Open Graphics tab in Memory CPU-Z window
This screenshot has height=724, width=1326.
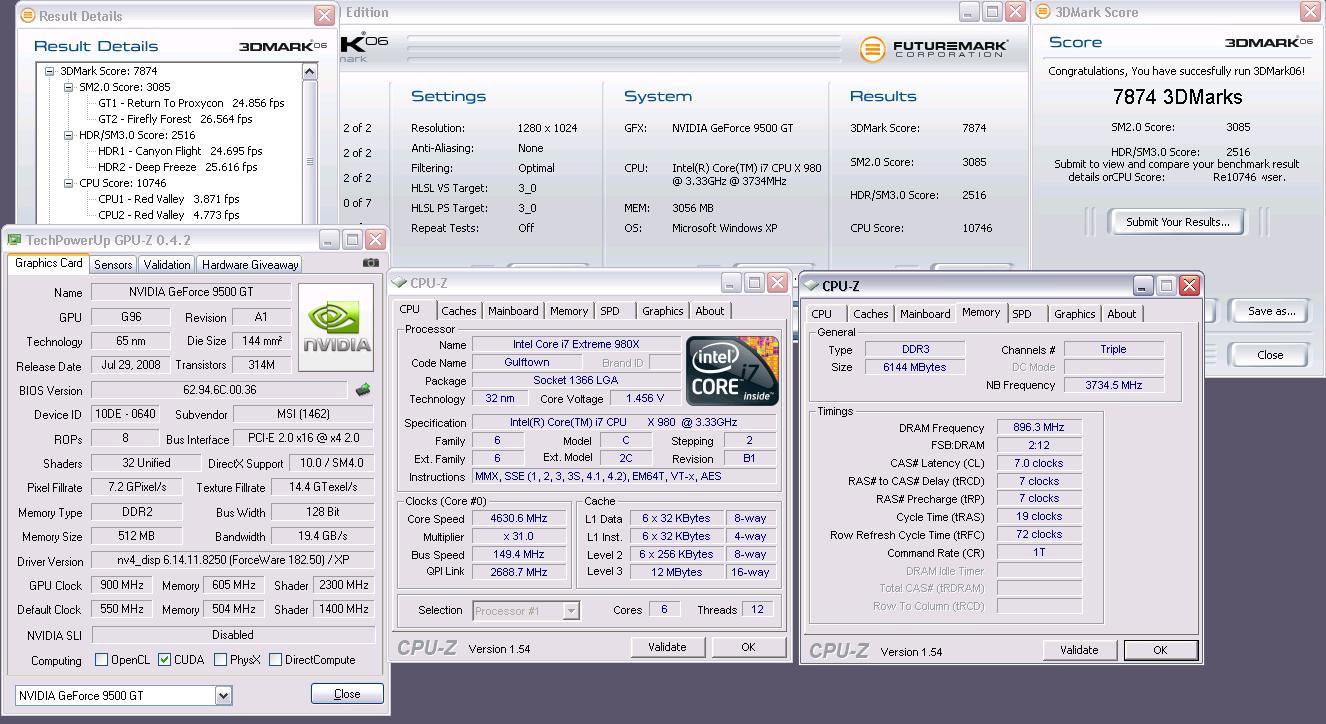click(1075, 314)
